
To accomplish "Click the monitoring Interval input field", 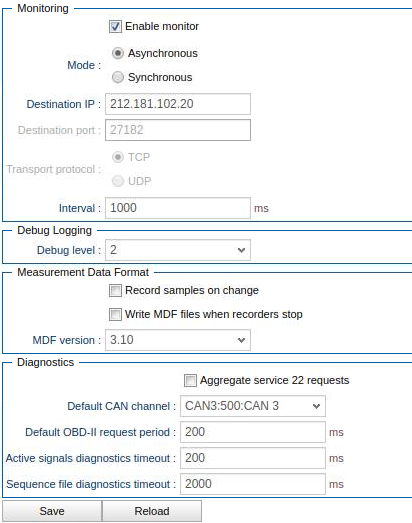I will click(x=178, y=208).
